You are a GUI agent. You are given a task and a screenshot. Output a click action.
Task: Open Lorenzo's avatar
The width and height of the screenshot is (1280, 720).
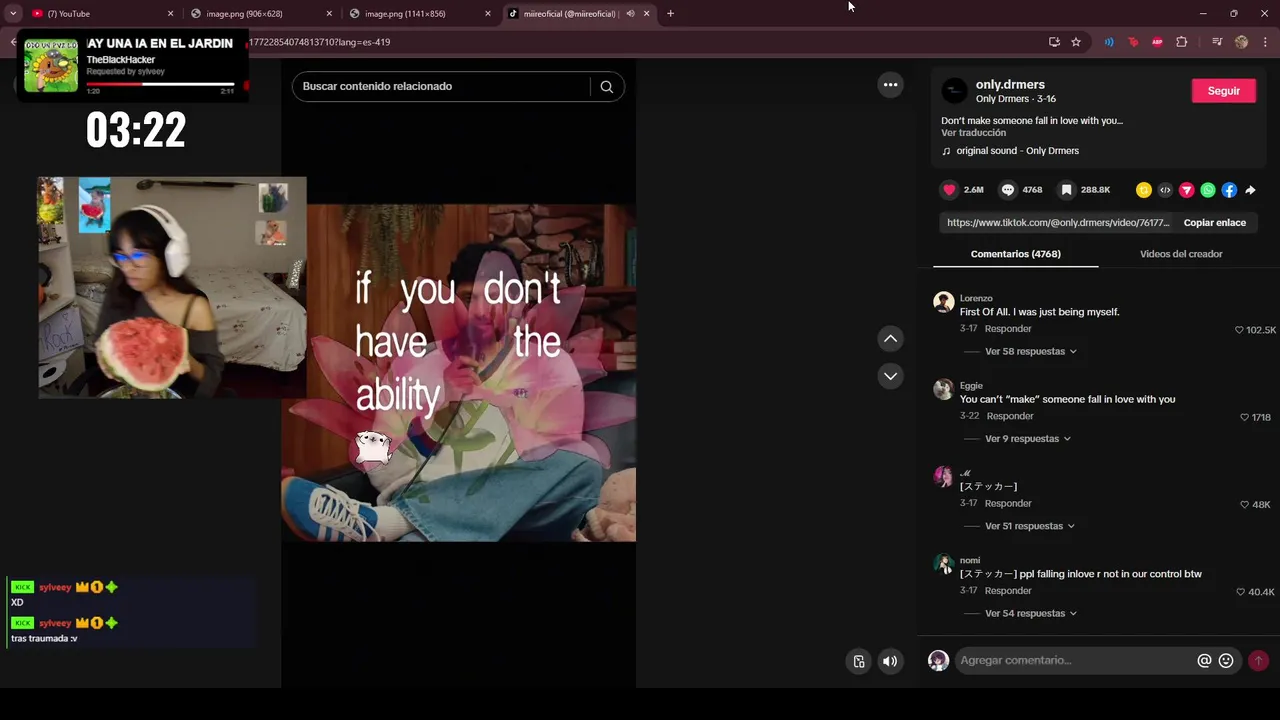click(x=944, y=302)
